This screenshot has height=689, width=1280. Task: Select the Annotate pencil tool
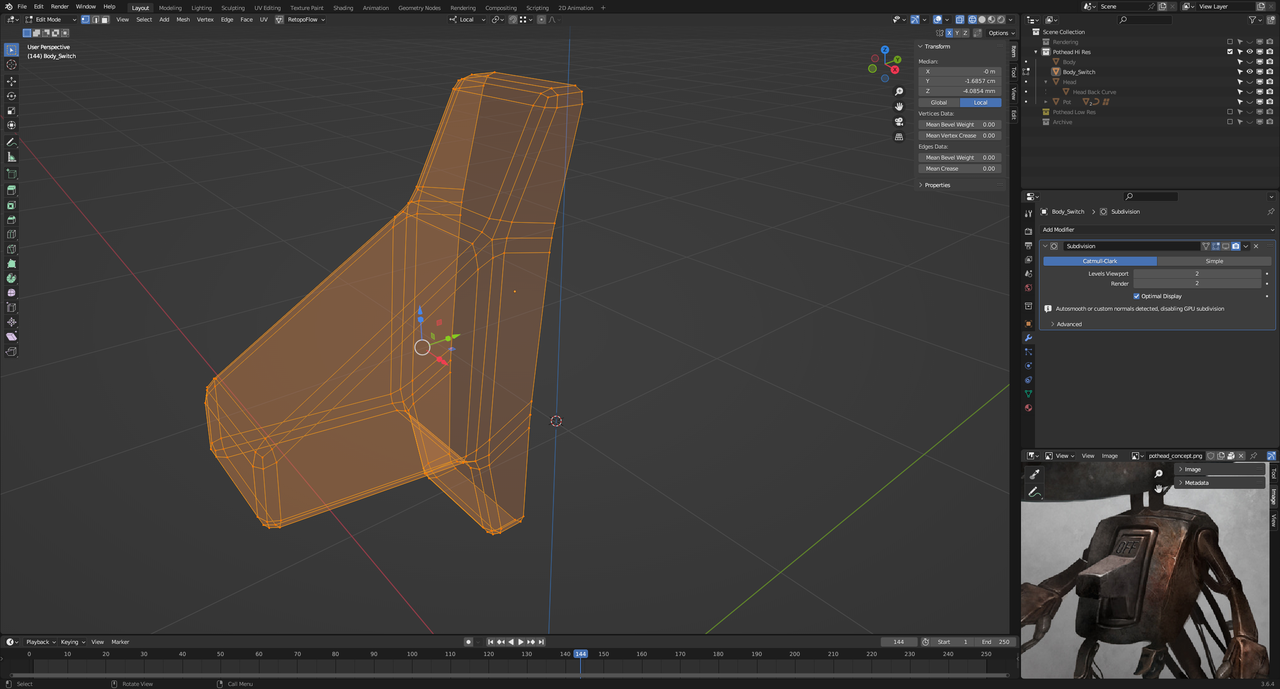12,142
